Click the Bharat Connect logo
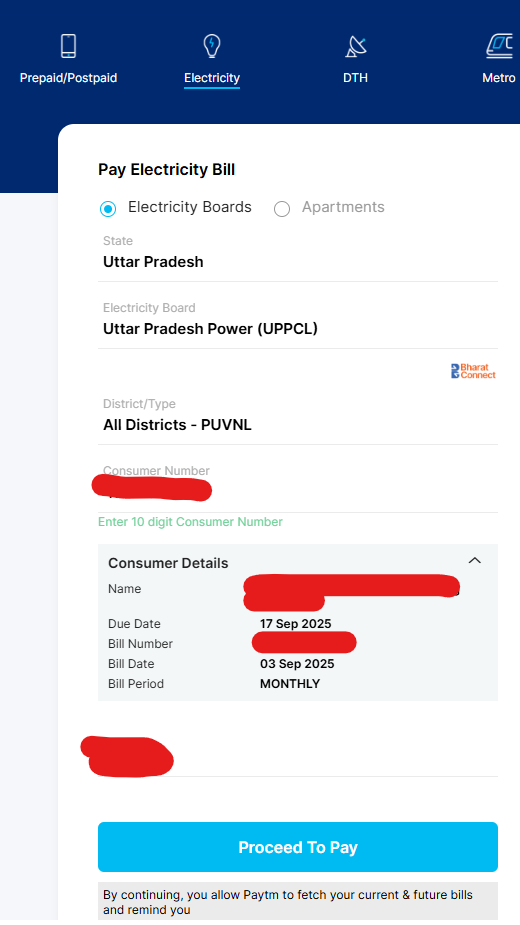The width and height of the screenshot is (520, 925). (473, 371)
